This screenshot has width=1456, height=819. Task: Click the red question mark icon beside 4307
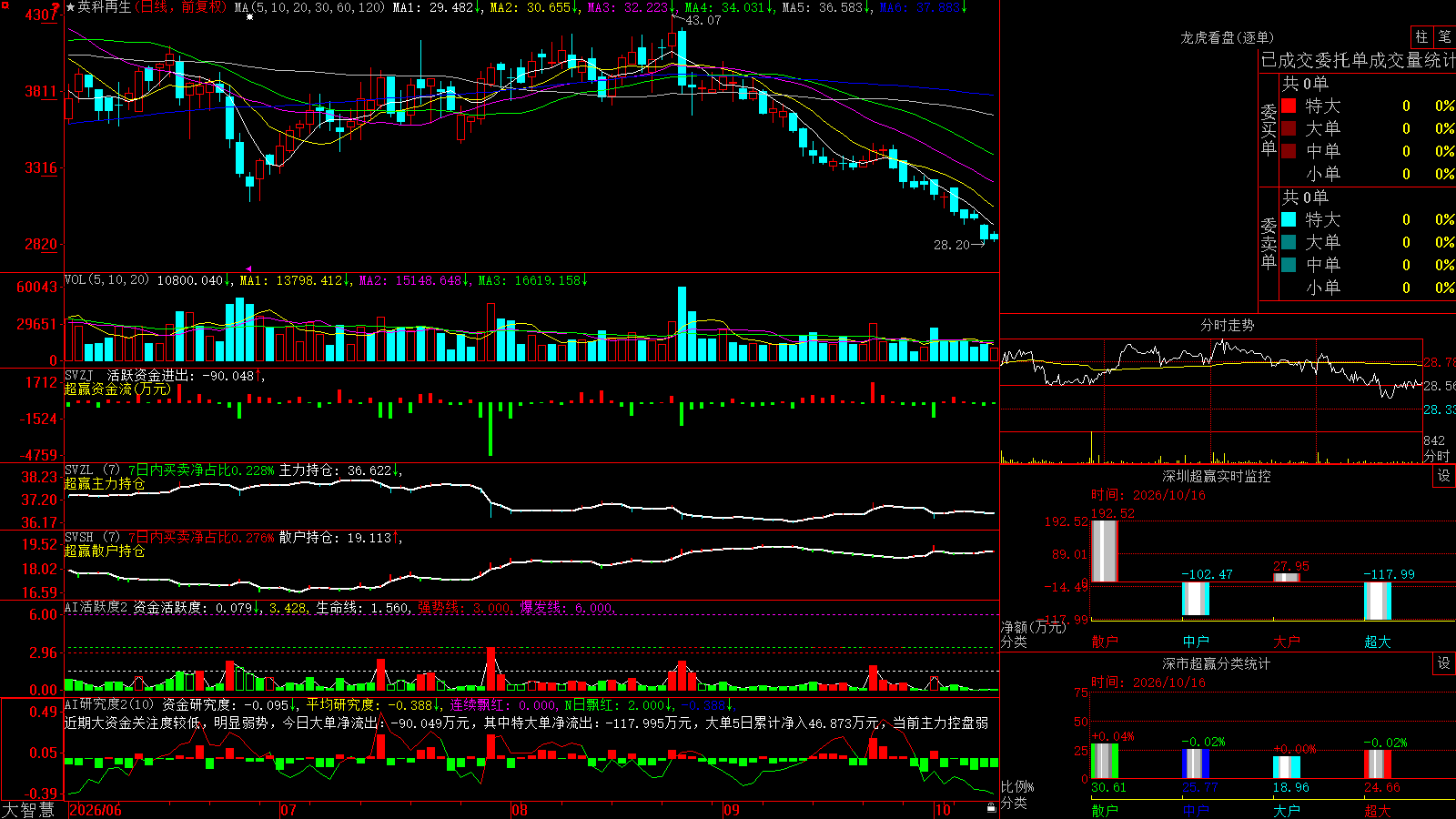pos(57,8)
